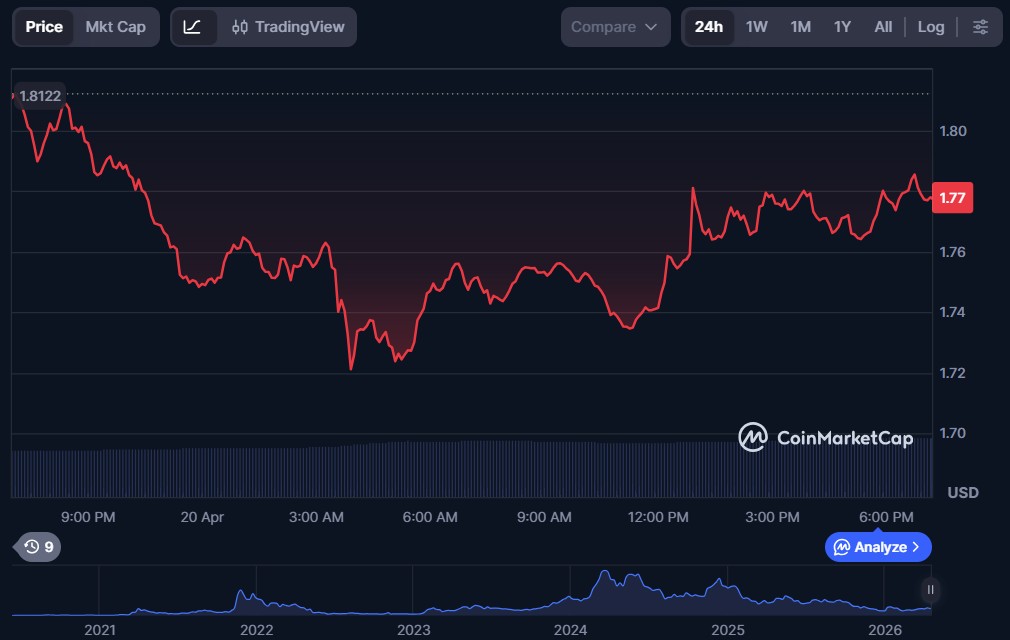
Task: Open the Compare dropdown
Action: click(x=614, y=27)
